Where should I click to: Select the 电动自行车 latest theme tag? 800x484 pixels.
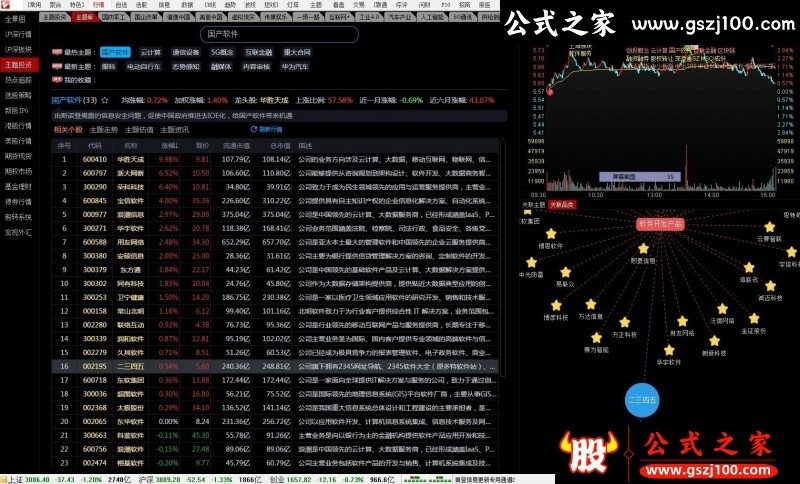pos(144,66)
